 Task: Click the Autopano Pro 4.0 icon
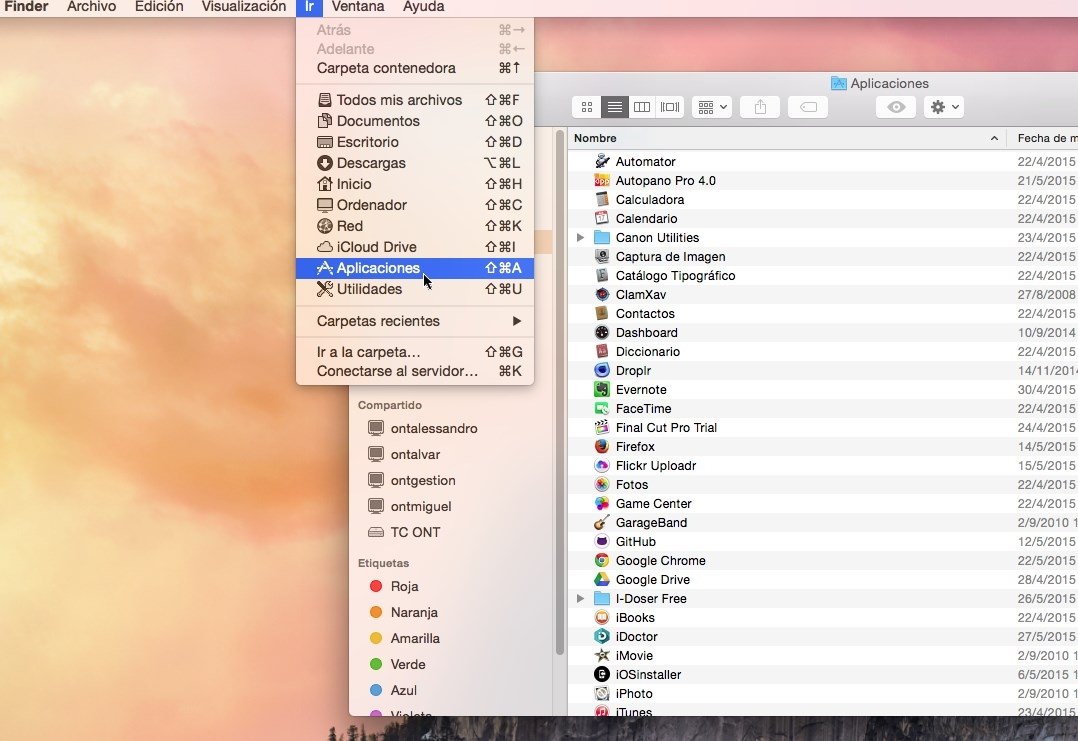click(602, 180)
